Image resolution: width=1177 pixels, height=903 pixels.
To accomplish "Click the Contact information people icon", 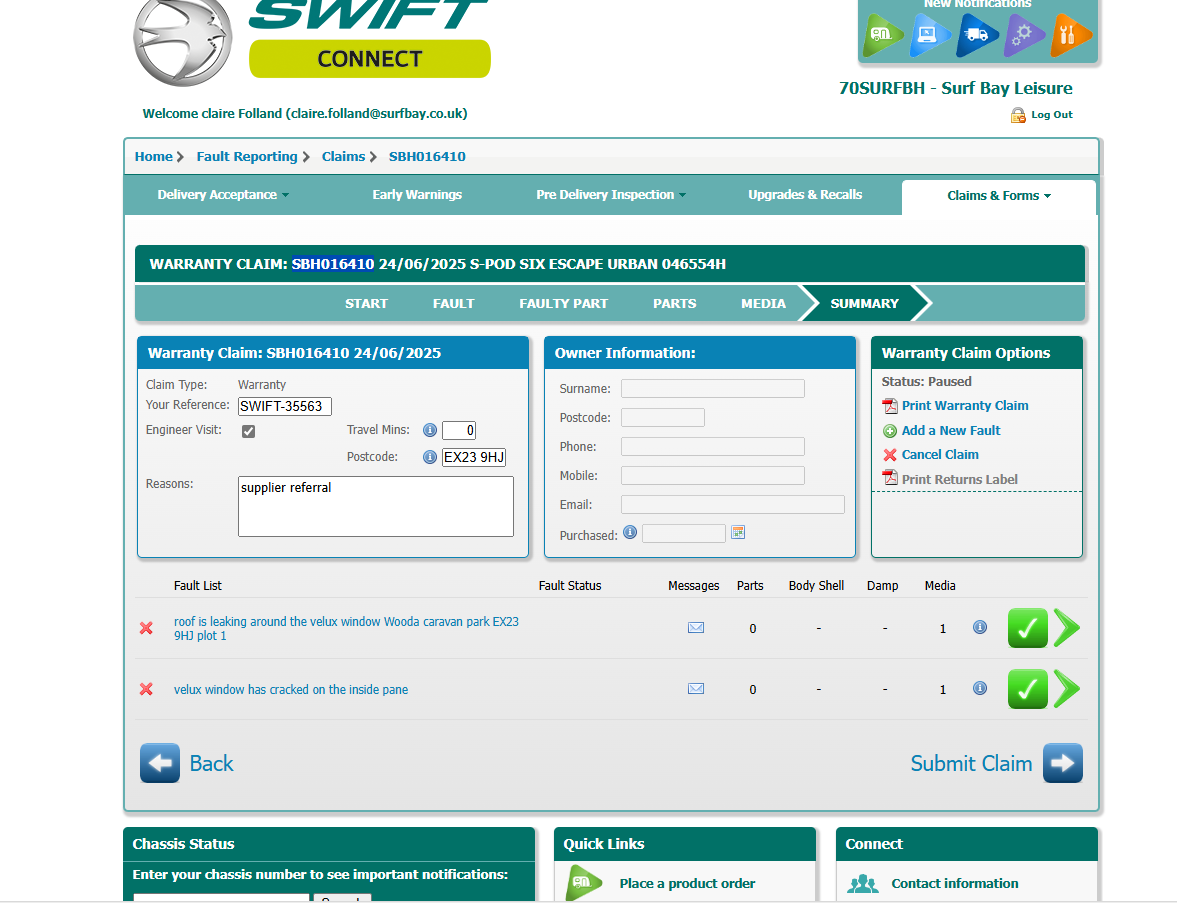I will [862, 883].
